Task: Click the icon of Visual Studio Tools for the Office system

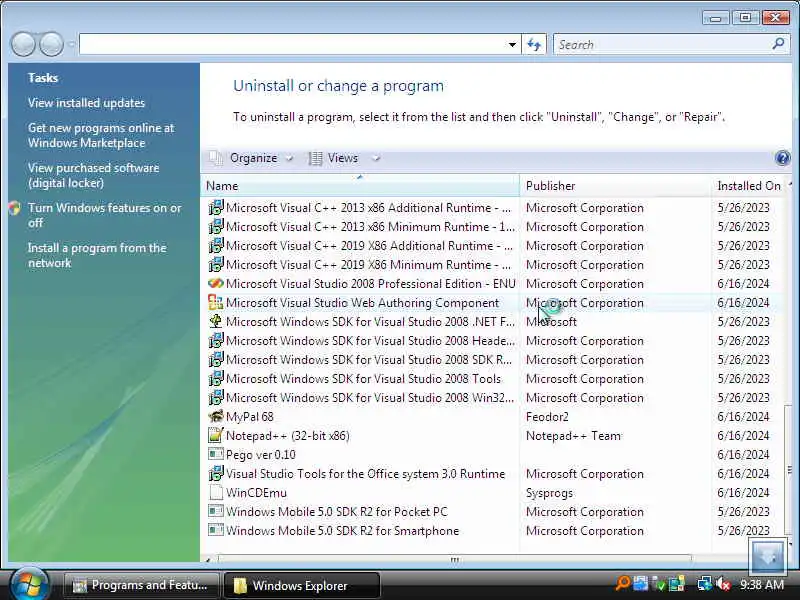Action: coord(216,473)
